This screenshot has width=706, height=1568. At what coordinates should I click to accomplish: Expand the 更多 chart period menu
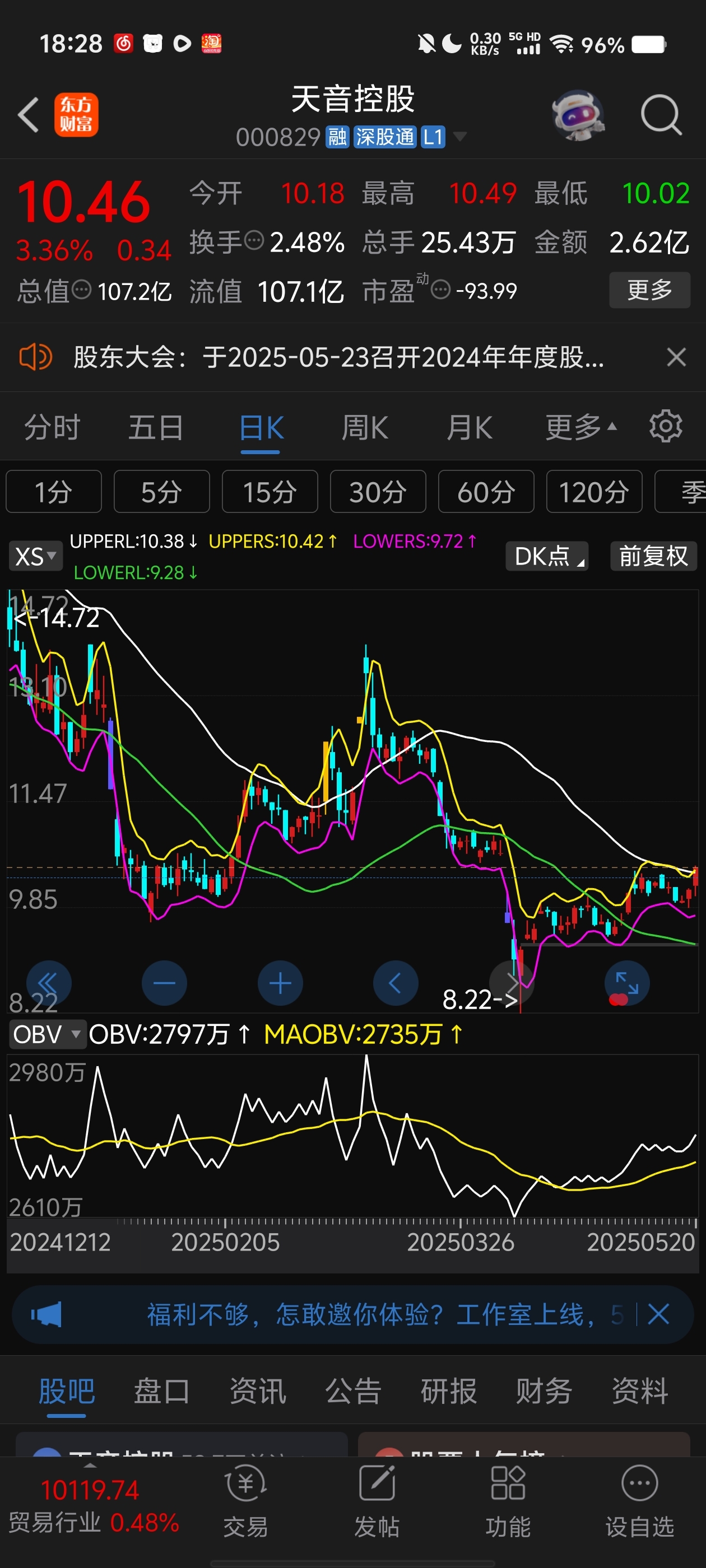580,427
